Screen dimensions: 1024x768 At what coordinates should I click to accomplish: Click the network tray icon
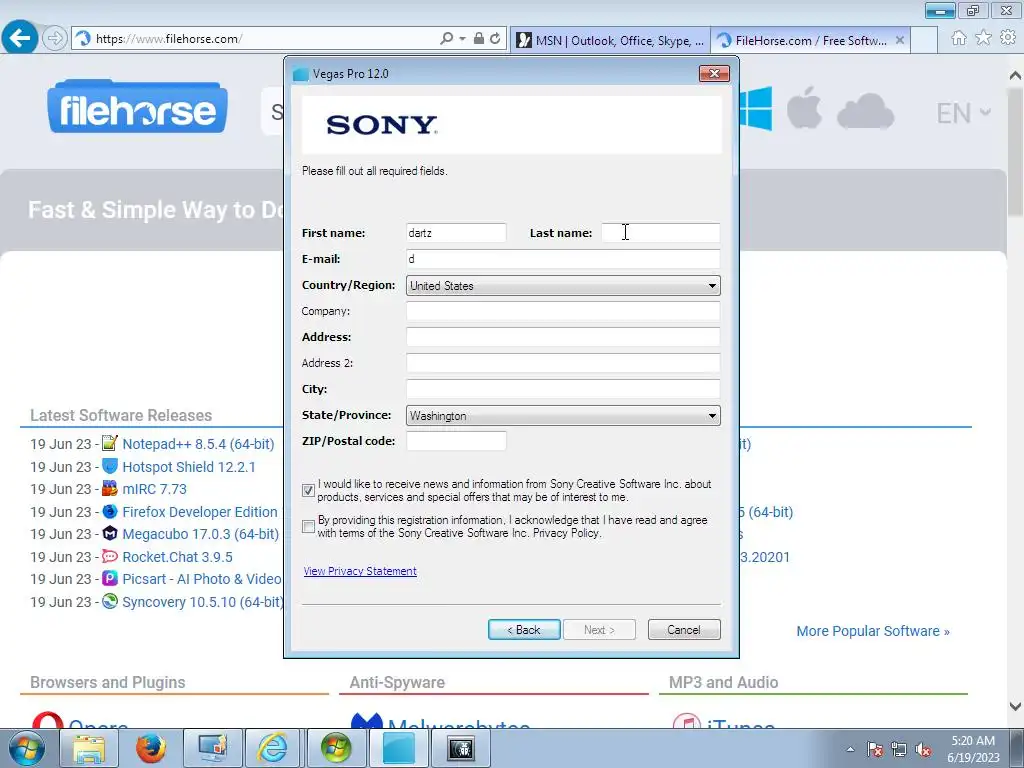pos(899,749)
